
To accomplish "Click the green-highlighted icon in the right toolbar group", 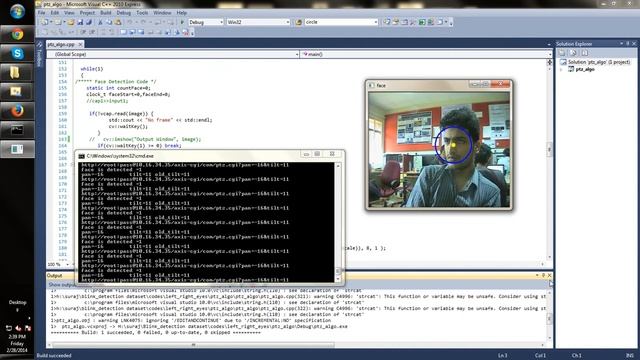I will coord(422,22).
